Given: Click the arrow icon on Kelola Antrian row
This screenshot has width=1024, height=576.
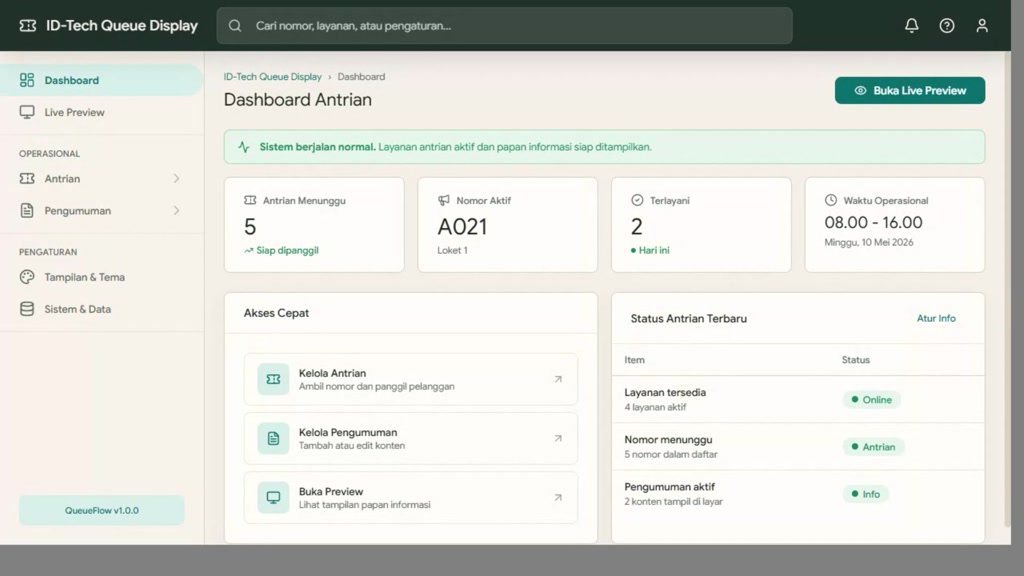Looking at the screenshot, I should click(x=558, y=379).
